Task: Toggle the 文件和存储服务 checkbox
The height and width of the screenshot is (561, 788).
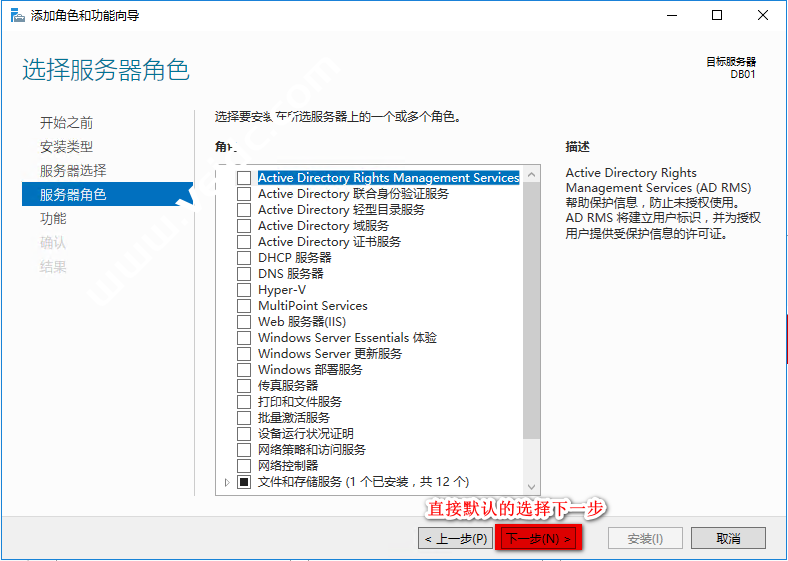Action: 244,482
